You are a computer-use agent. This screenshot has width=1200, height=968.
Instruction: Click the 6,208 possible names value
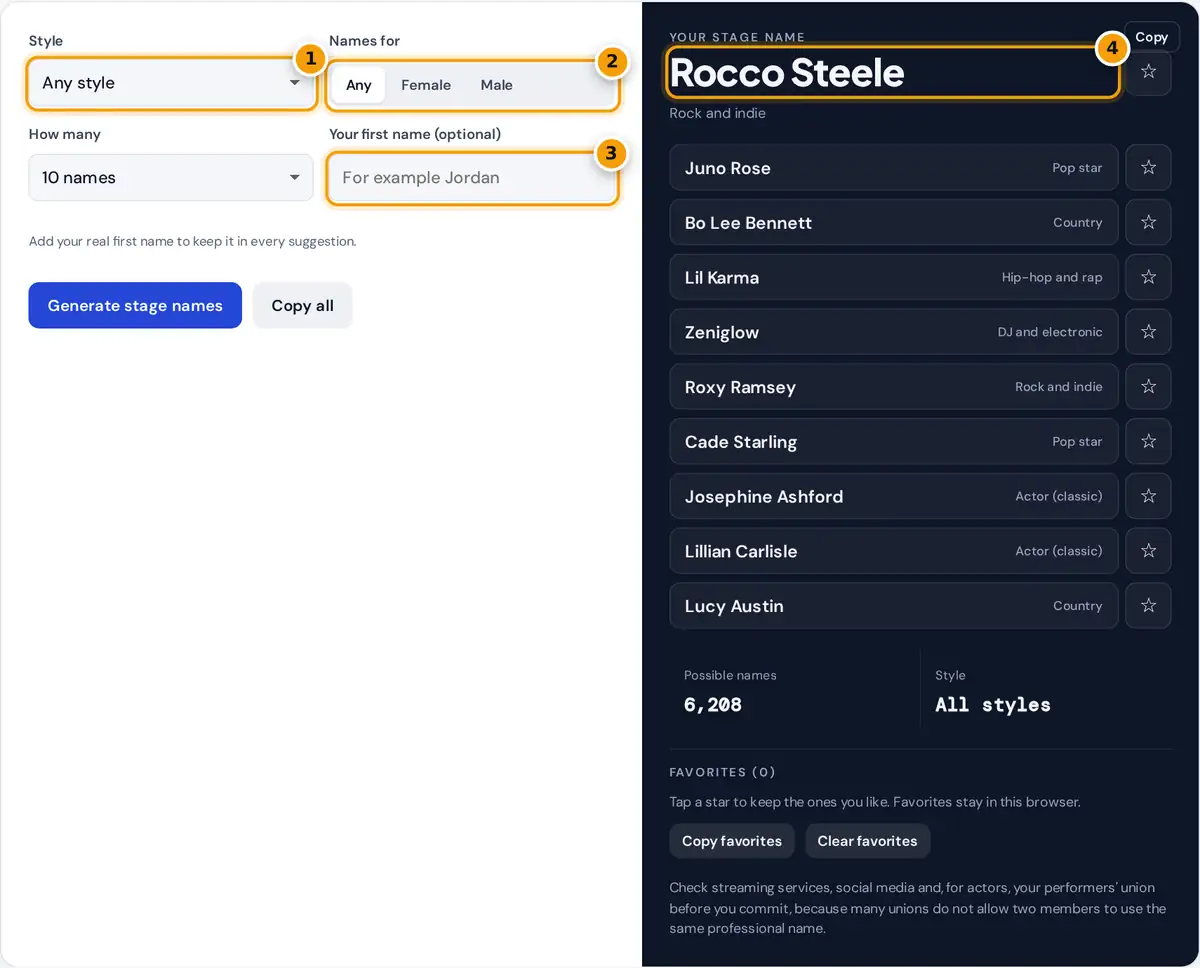[x=713, y=705]
